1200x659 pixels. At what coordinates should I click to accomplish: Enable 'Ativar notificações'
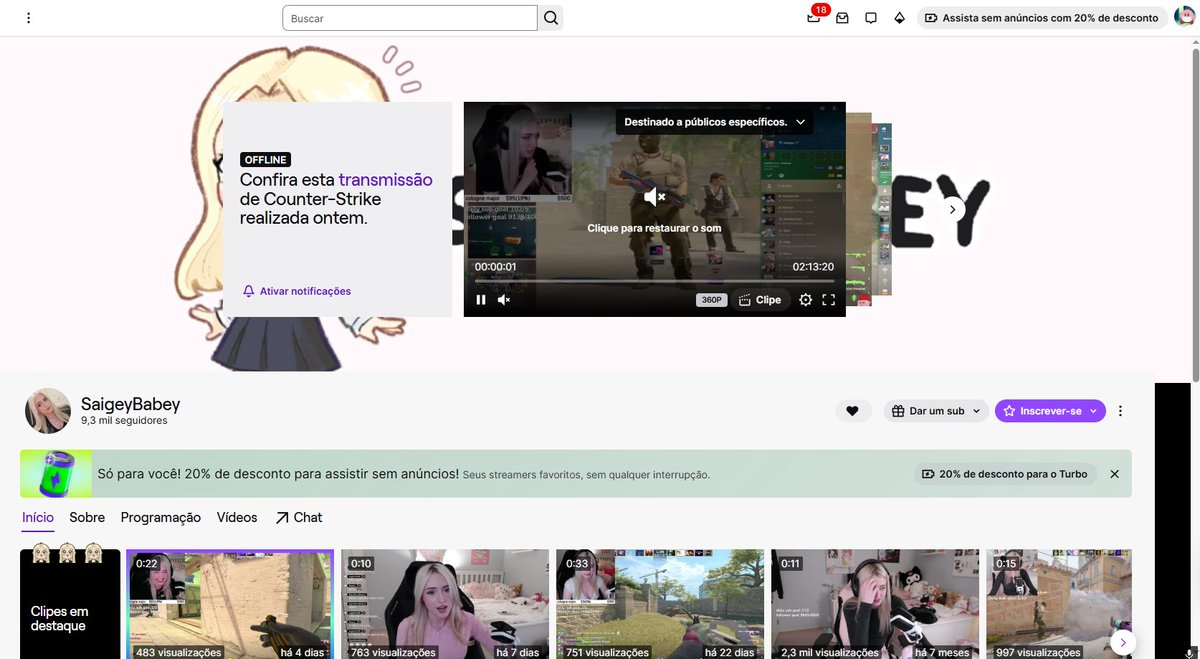[297, 291]
